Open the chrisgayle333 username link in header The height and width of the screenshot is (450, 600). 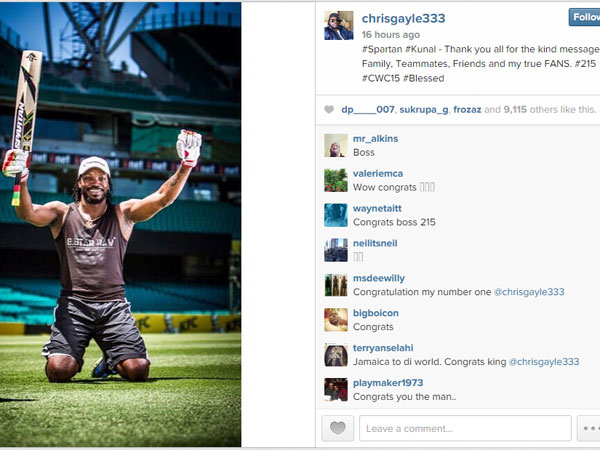point(403,18)
